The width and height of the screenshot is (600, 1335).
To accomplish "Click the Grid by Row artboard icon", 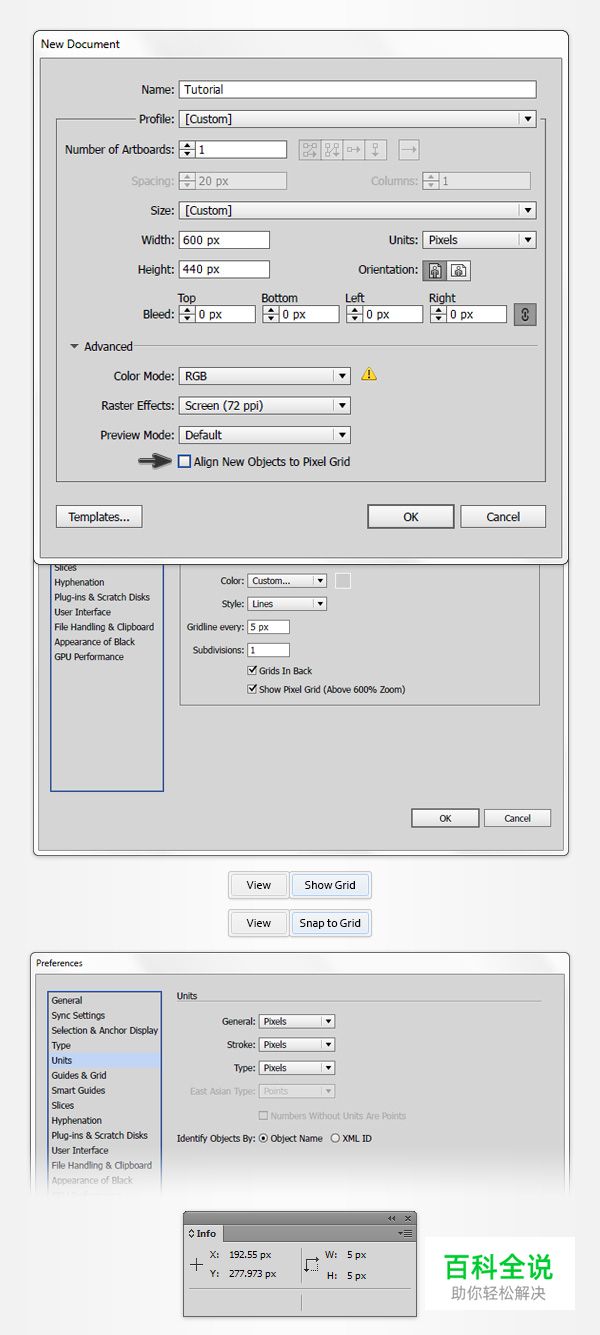I will point(309,150).
